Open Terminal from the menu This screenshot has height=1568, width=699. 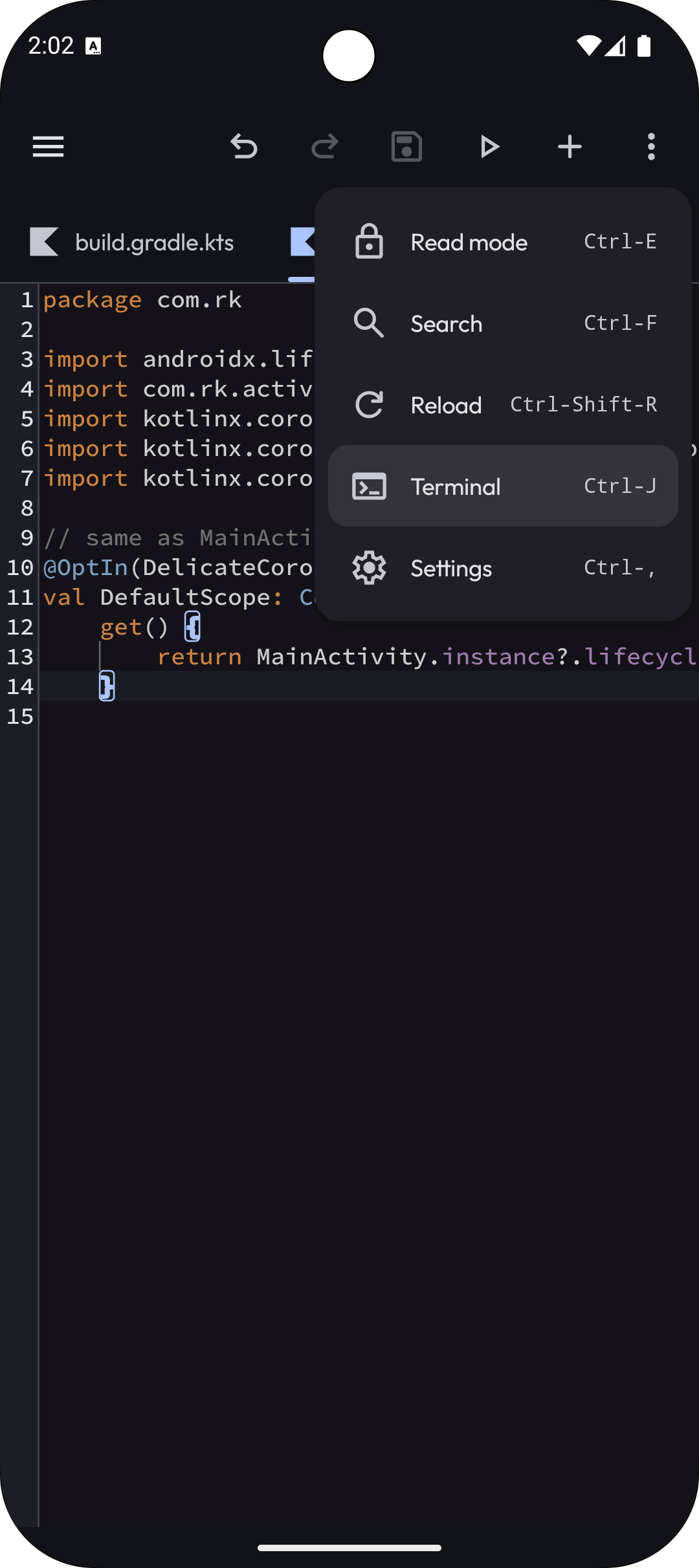(503, 486)
